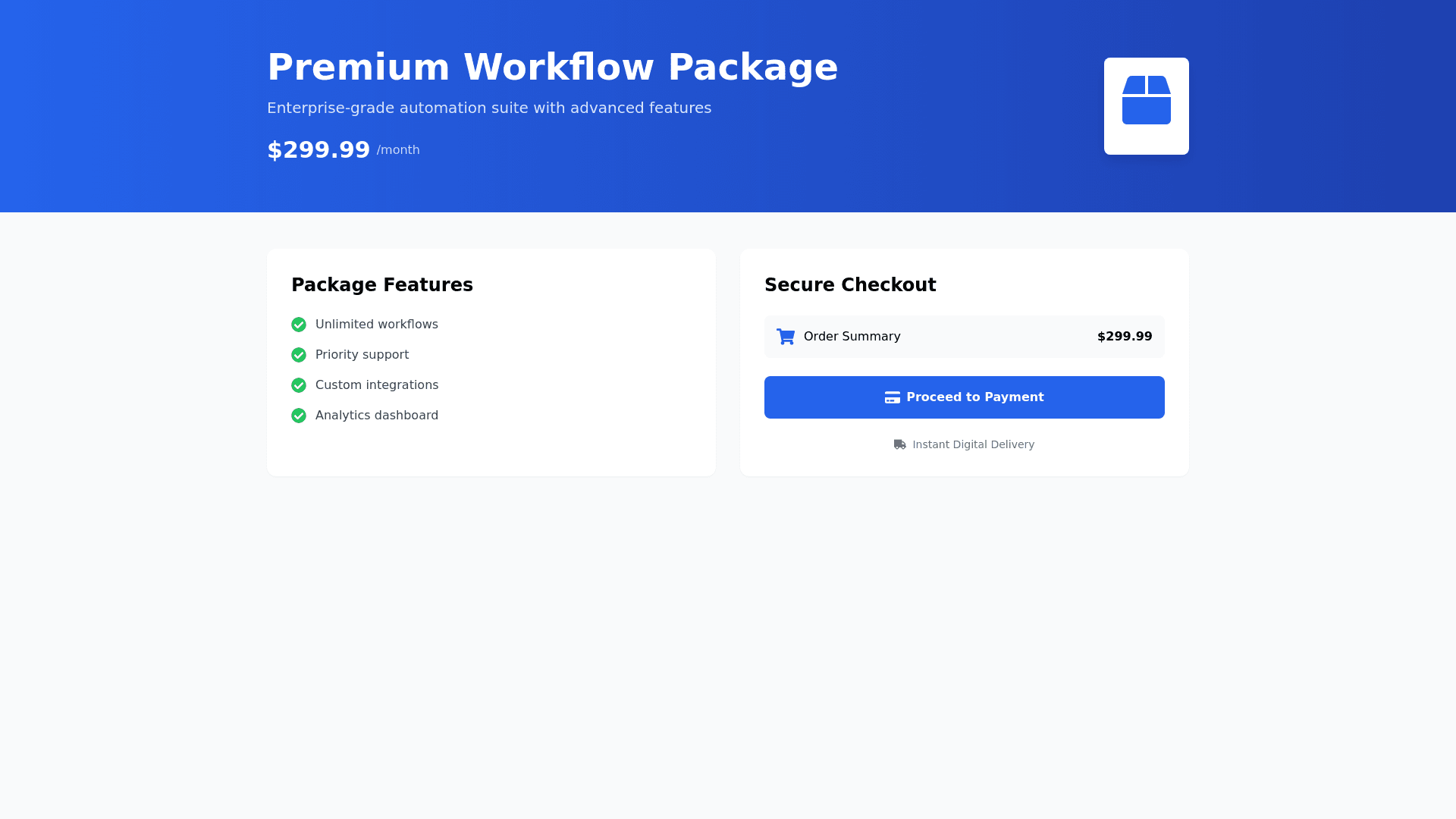The image size is (1456, 819).
Task: Click green checkmark beside Priority support
Action: [299, 355]
